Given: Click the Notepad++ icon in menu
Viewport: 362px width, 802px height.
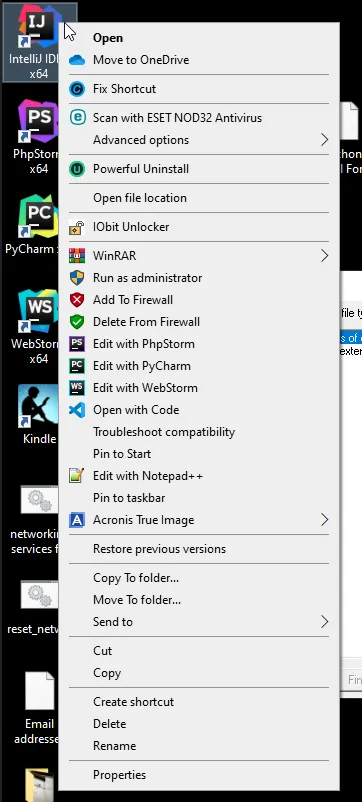Looking at the screenshot, I should point(77,476).
